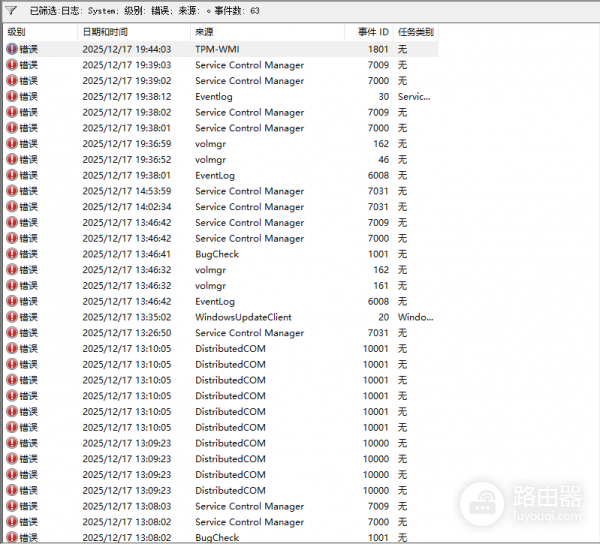
Task: Select the date cell 2025/12/17 13:26:50
Action: point(127,333)
